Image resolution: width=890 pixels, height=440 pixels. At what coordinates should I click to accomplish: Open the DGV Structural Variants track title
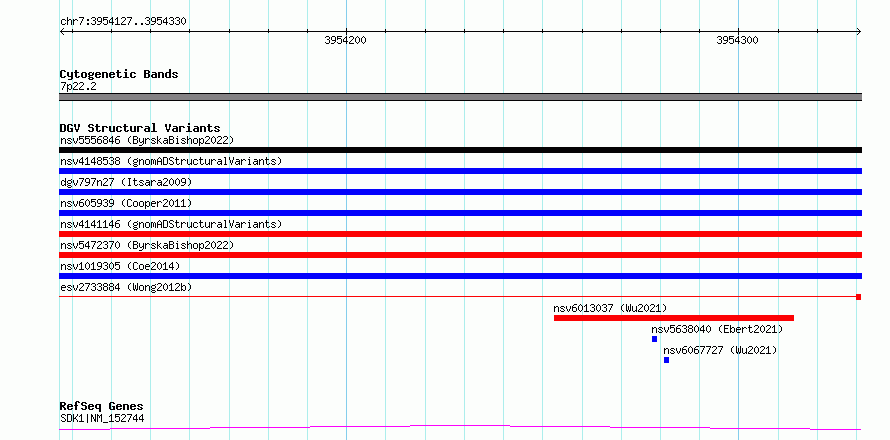140,128
